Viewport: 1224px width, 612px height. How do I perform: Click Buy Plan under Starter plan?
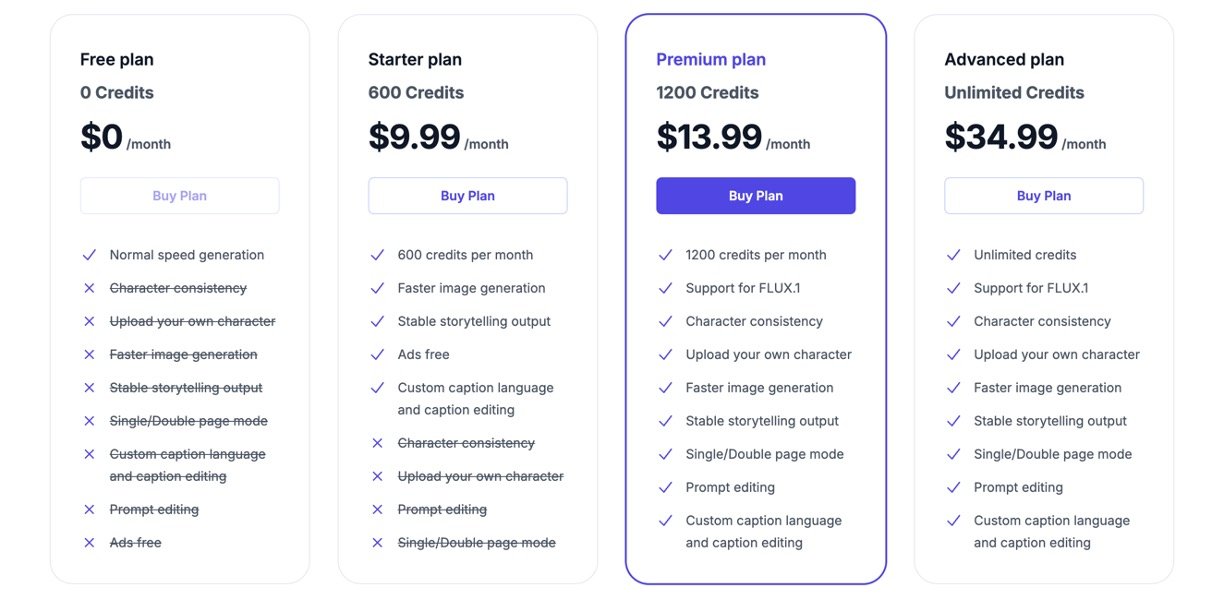pyautogui.click(x=468, y=196)
